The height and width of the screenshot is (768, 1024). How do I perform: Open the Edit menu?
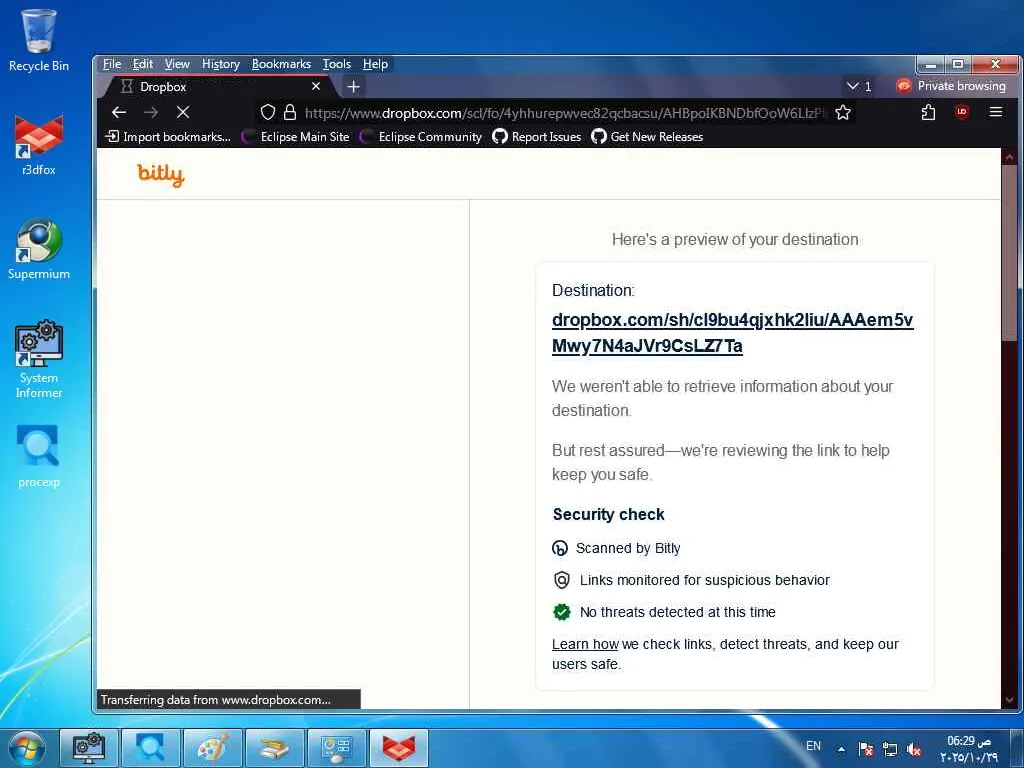(x=142, y=64)
